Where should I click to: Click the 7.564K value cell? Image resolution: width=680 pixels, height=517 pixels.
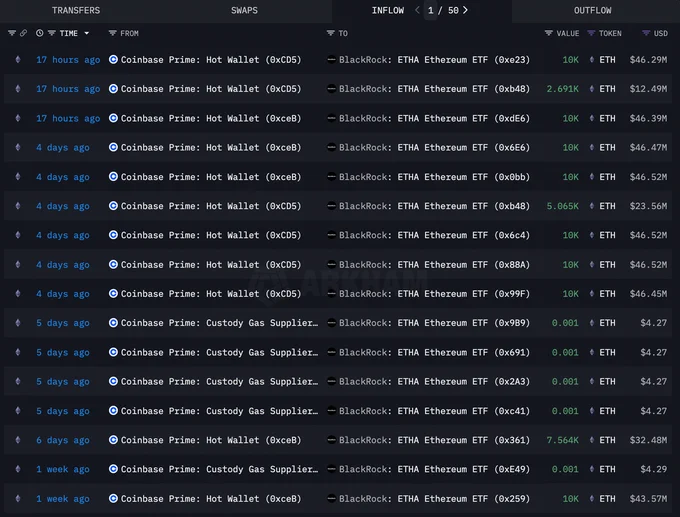pos(562,440)
